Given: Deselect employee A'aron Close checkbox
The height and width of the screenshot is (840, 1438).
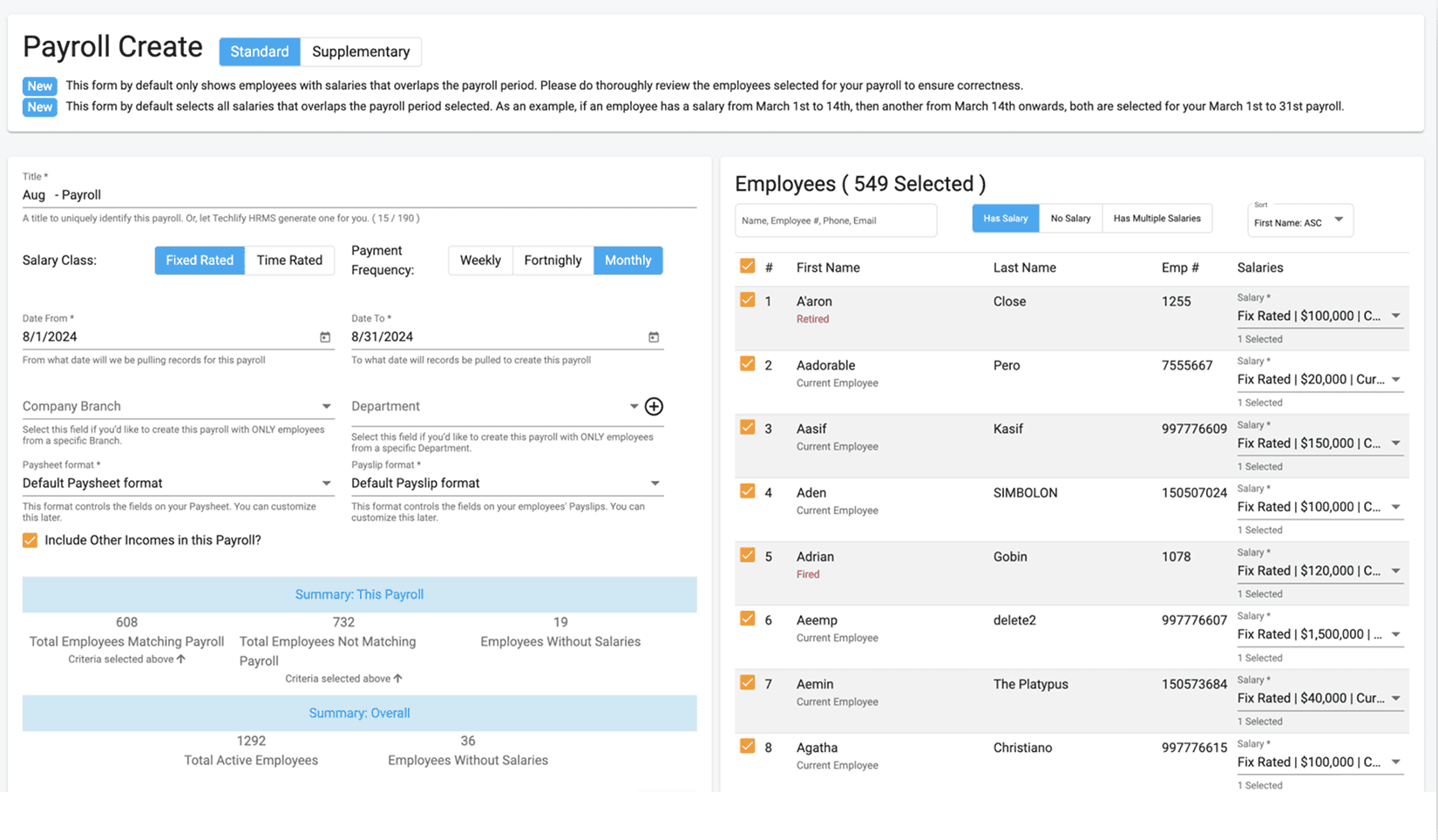Looking at the screenshot, I should tap(747, 301).
